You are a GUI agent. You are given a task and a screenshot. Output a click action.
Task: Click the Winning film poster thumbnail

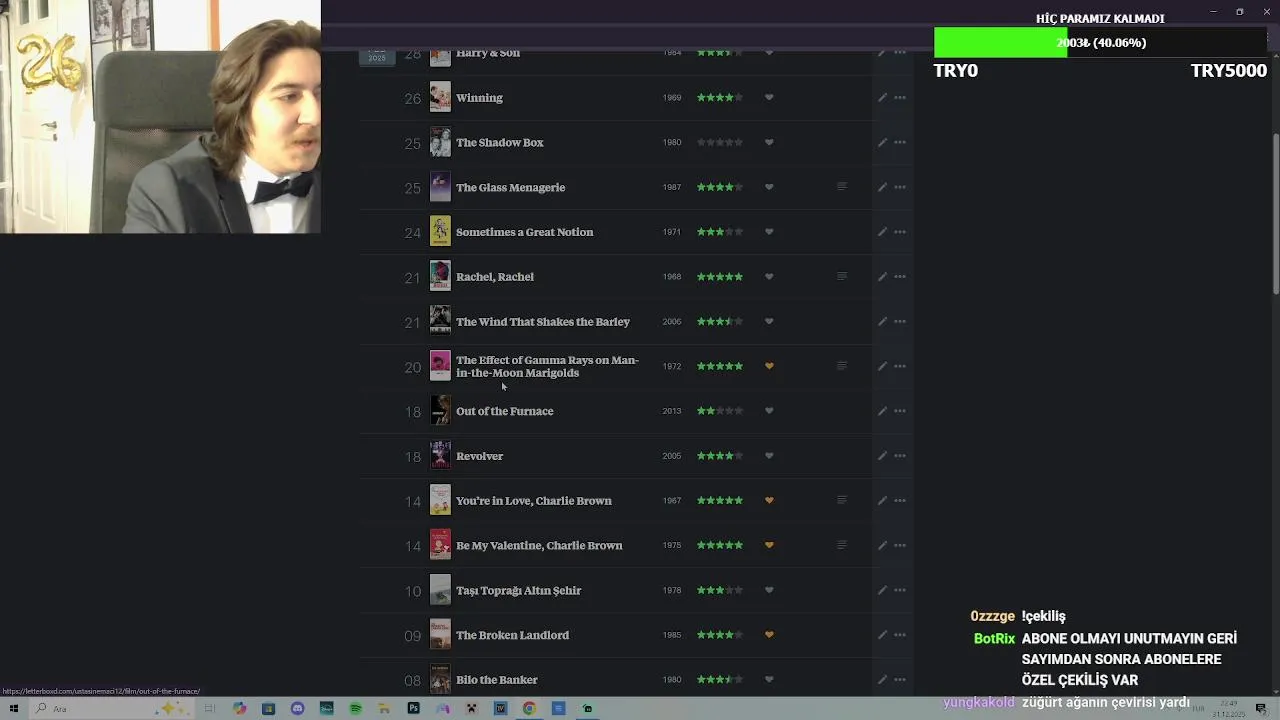click(x=440, y=97)
